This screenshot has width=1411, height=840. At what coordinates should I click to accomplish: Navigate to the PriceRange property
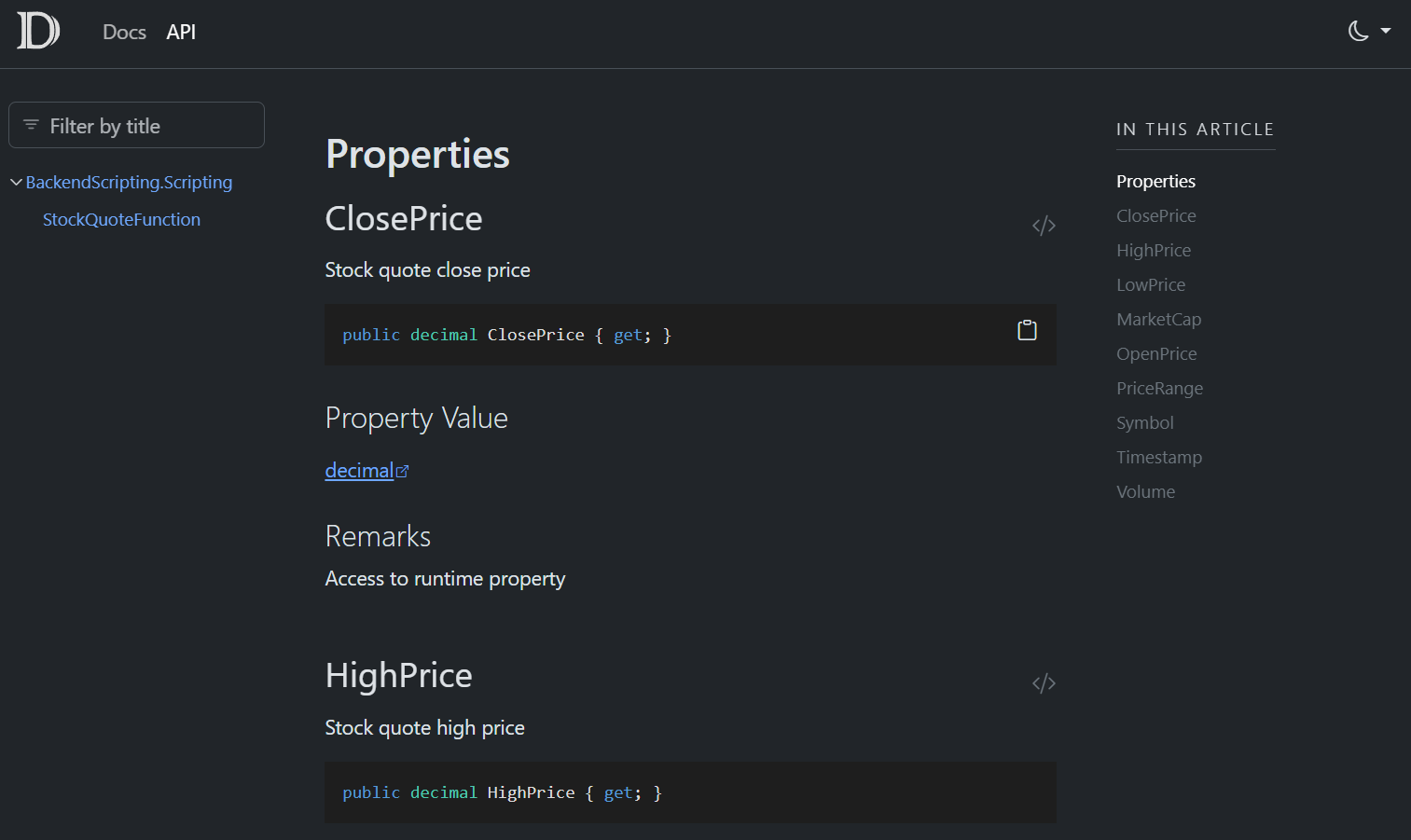click(x=1159, y=388)
